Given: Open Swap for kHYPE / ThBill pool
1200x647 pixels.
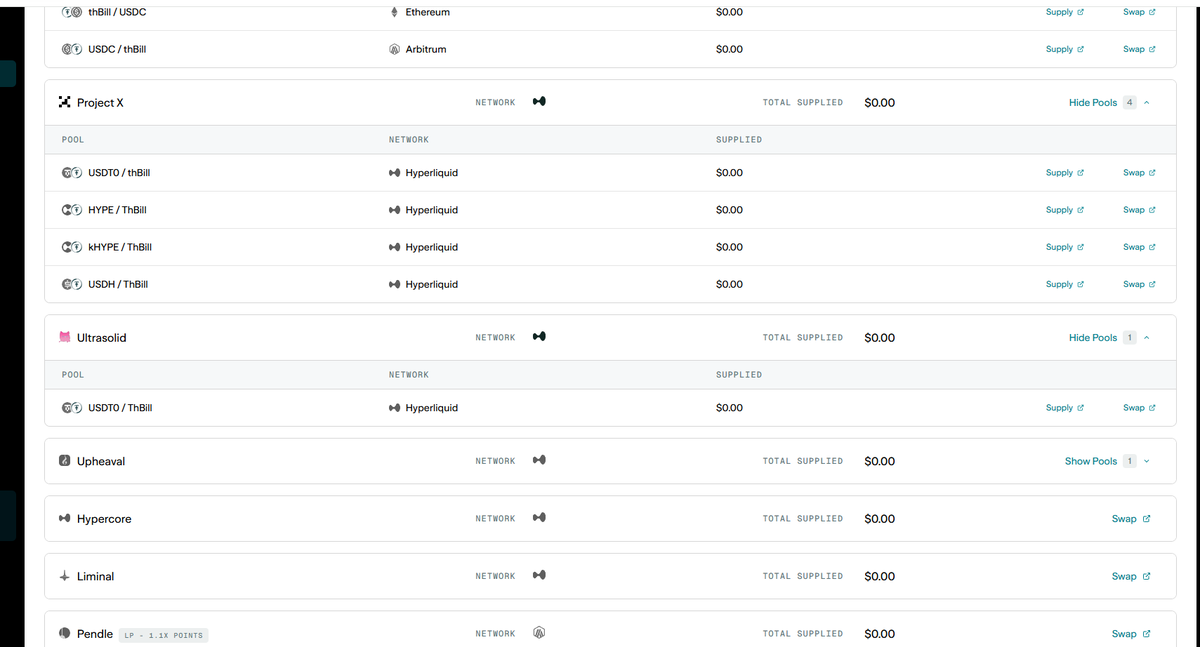Looking at the screenshot, I should (x=1139, y=247).
